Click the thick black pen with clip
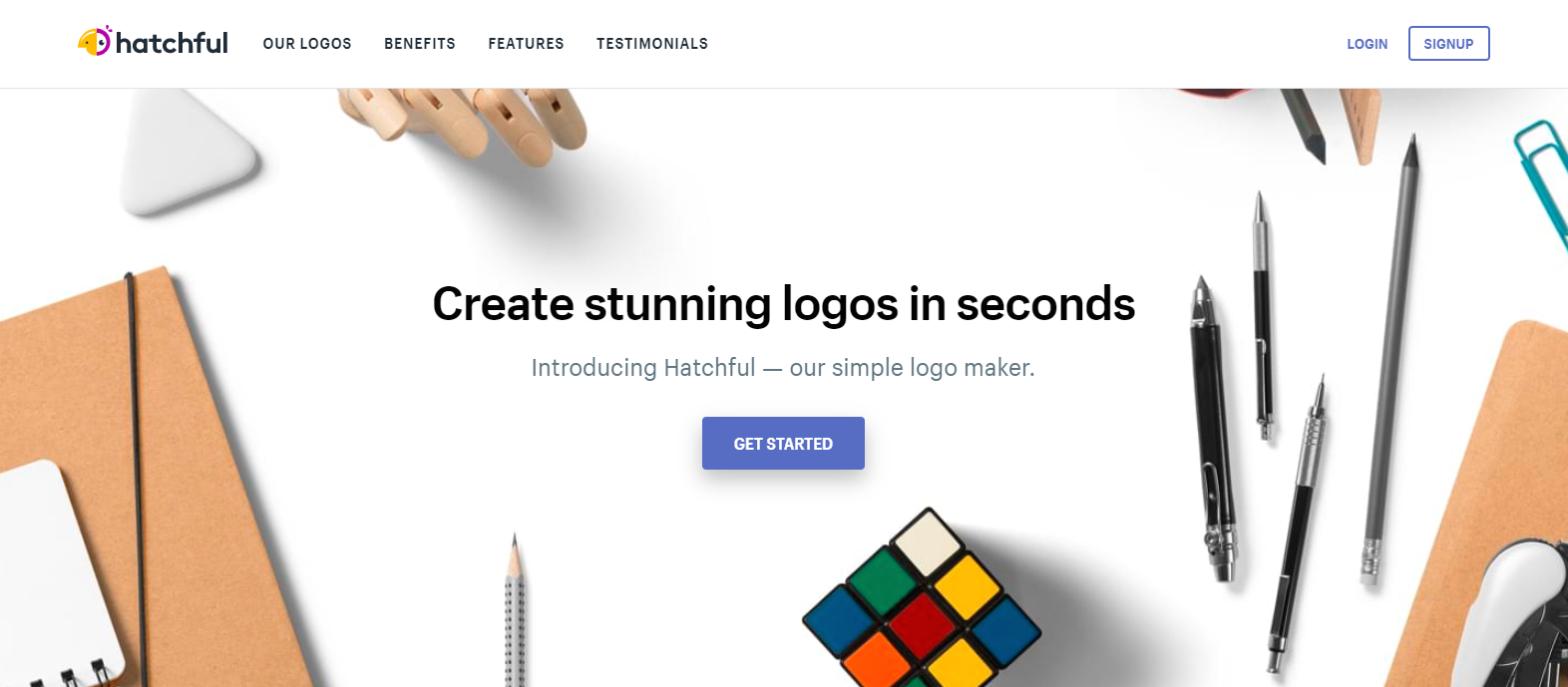 click(1214, 429)
